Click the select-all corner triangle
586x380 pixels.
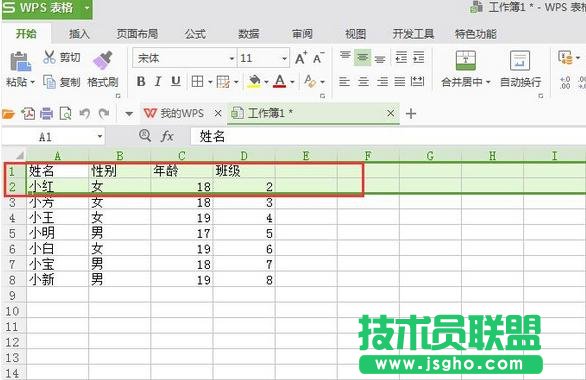tap(19, 155)
